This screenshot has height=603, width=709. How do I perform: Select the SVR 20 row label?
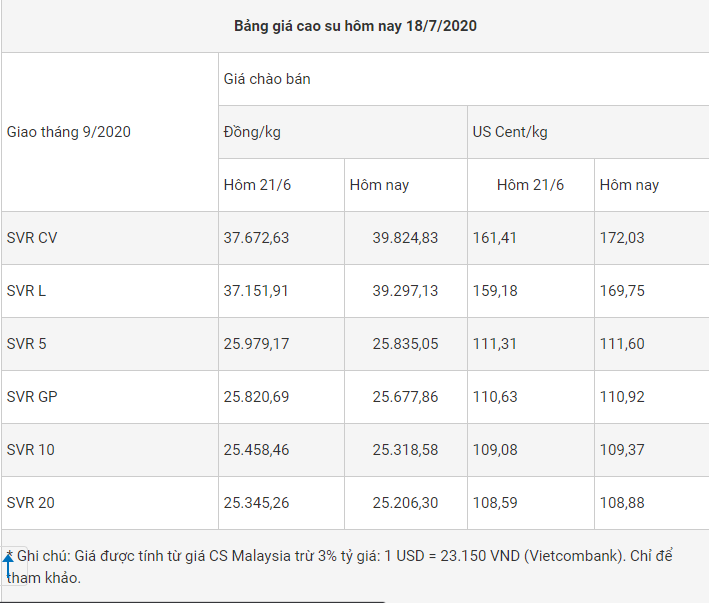click(31, 503)
